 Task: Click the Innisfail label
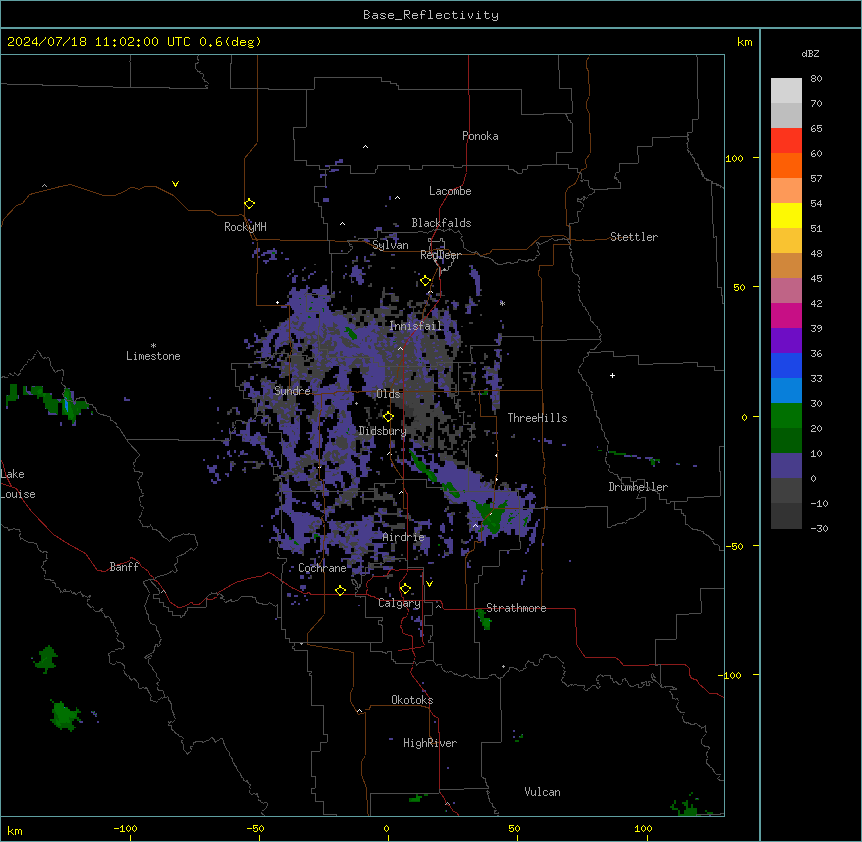[x=416, y=326]
